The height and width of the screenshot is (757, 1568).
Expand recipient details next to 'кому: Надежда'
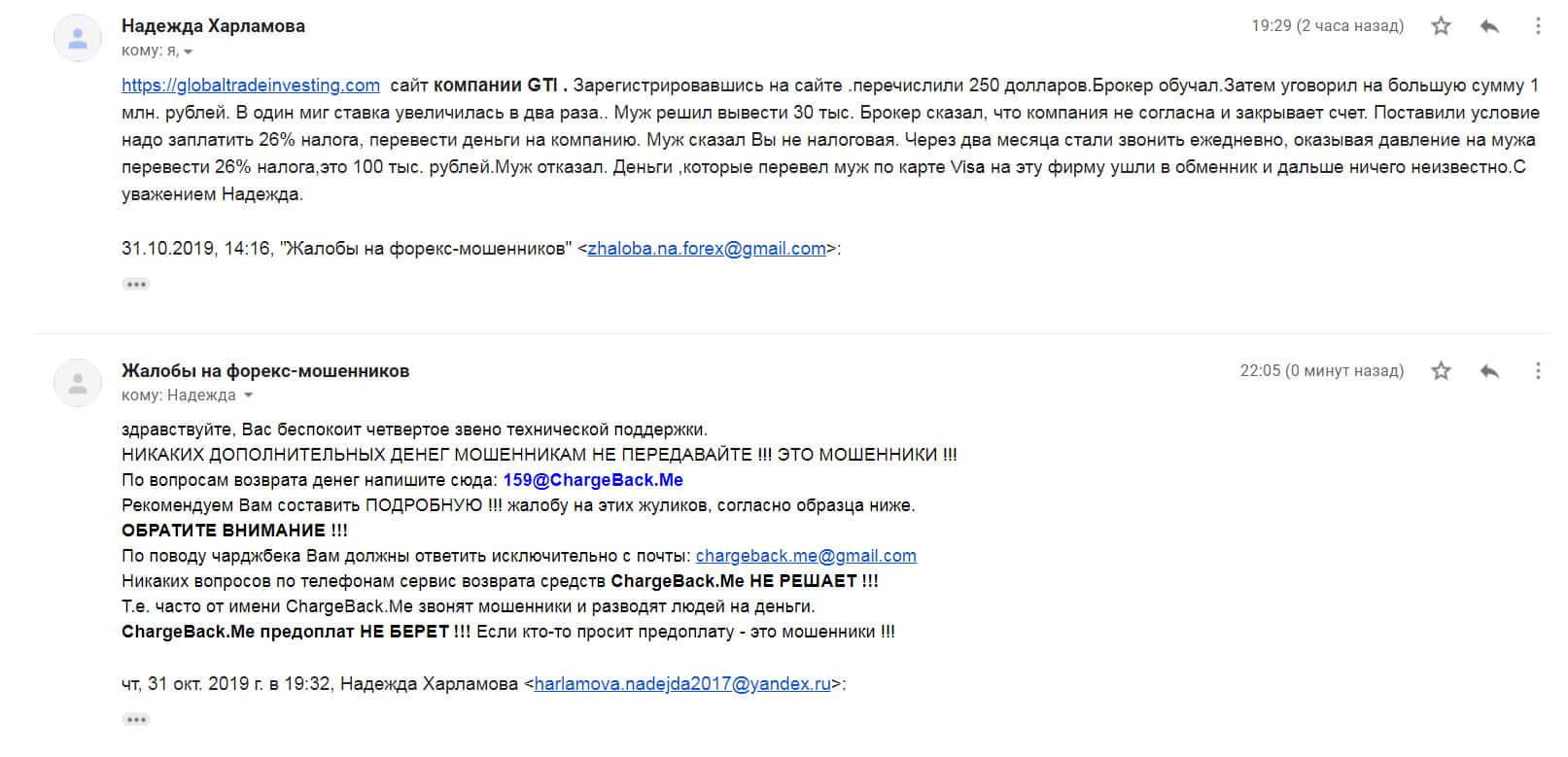[248, 396]
